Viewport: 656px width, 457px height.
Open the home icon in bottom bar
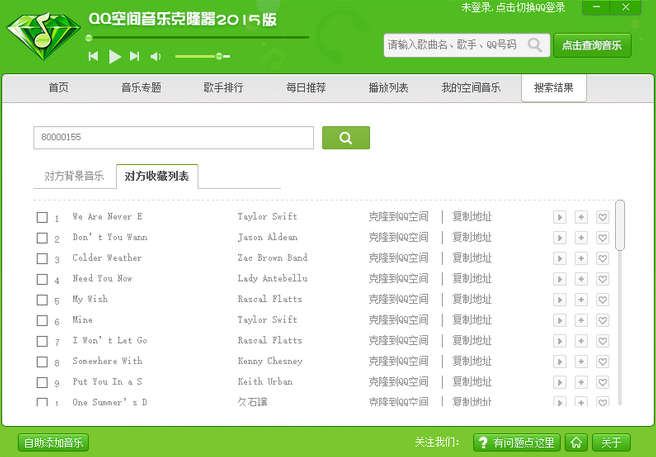point(576,442)
